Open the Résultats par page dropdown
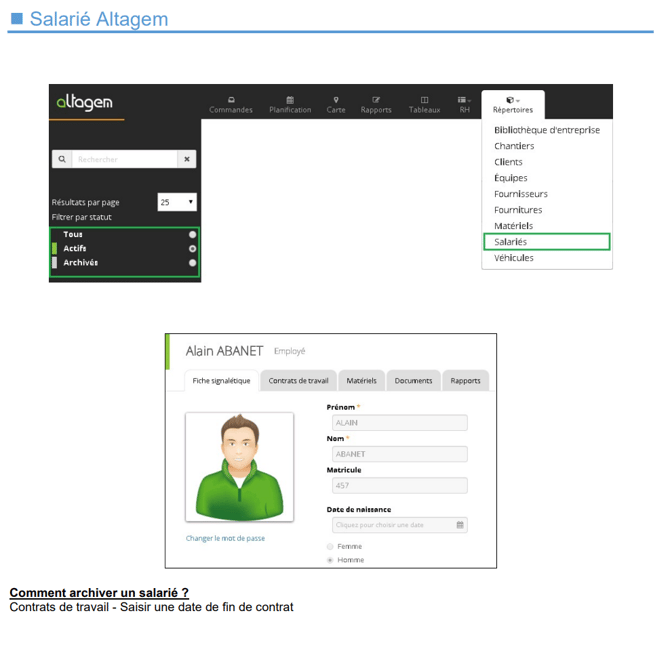 (177, 202)
